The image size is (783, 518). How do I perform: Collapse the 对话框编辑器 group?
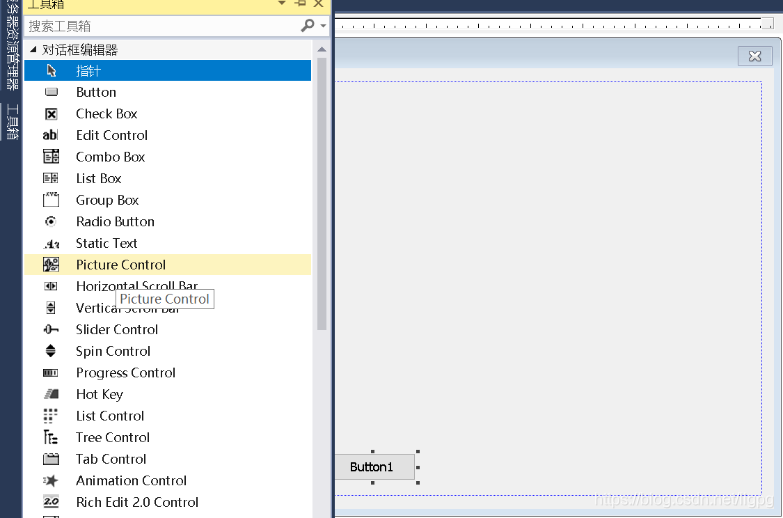33,49
